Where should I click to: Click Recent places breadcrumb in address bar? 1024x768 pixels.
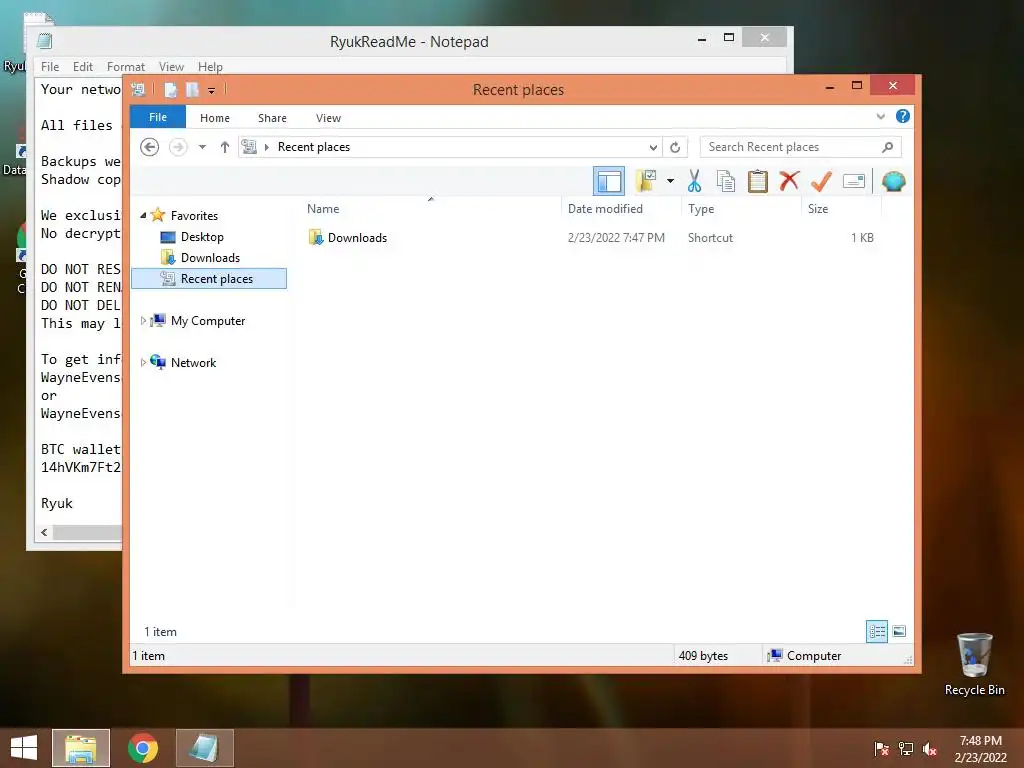(313, 147)
